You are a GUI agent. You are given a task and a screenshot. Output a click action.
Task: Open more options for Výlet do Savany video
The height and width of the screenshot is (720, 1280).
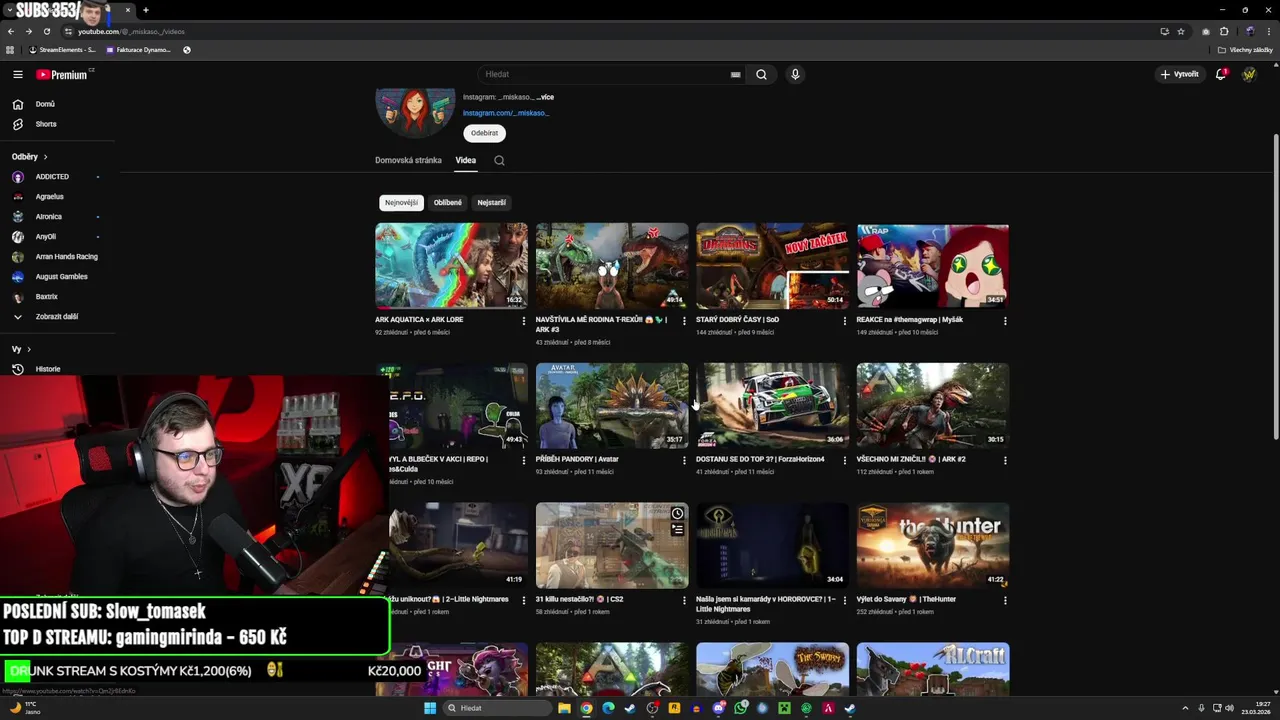[1005, 601]
